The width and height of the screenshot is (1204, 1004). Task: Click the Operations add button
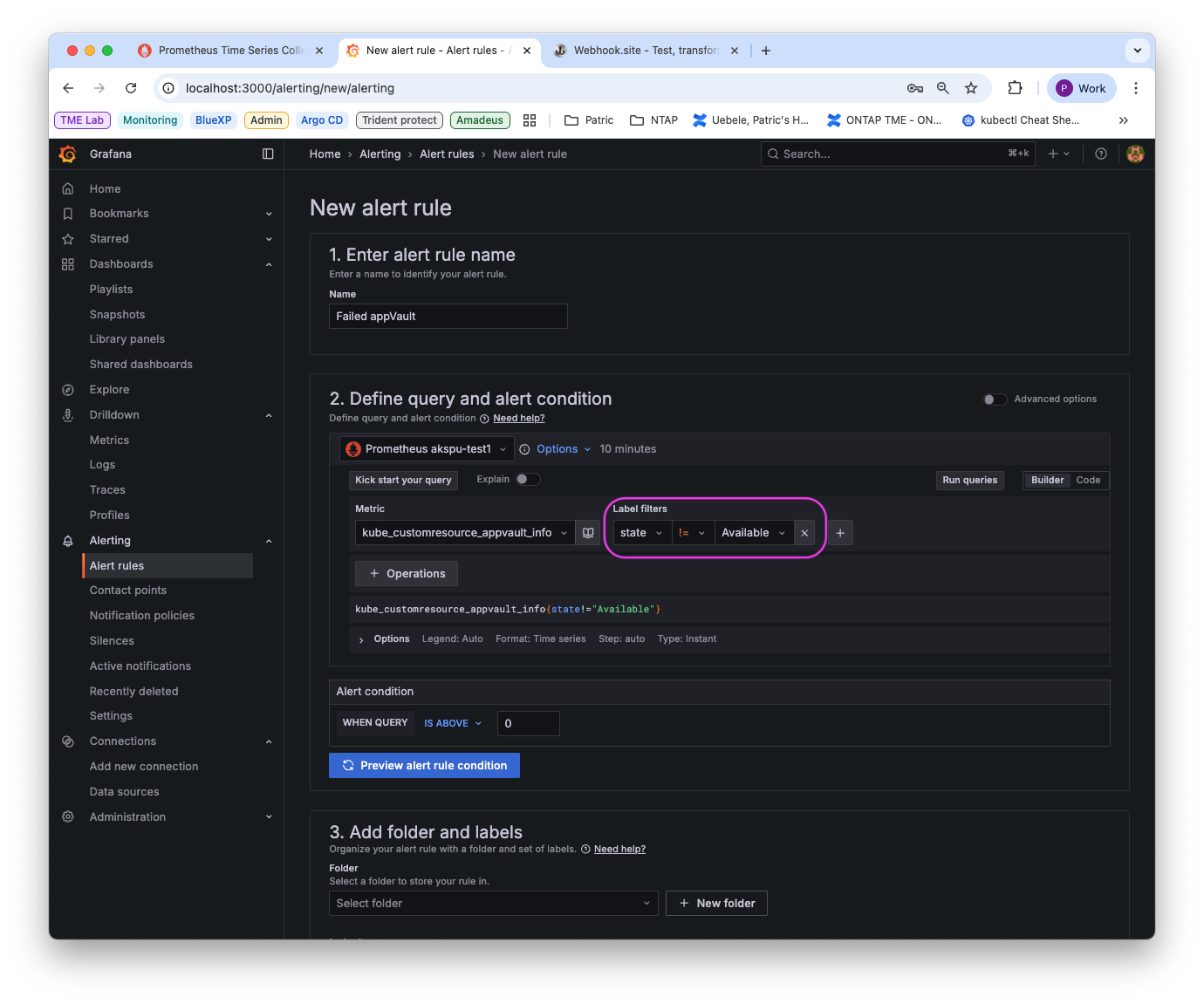tap(407, 574)
